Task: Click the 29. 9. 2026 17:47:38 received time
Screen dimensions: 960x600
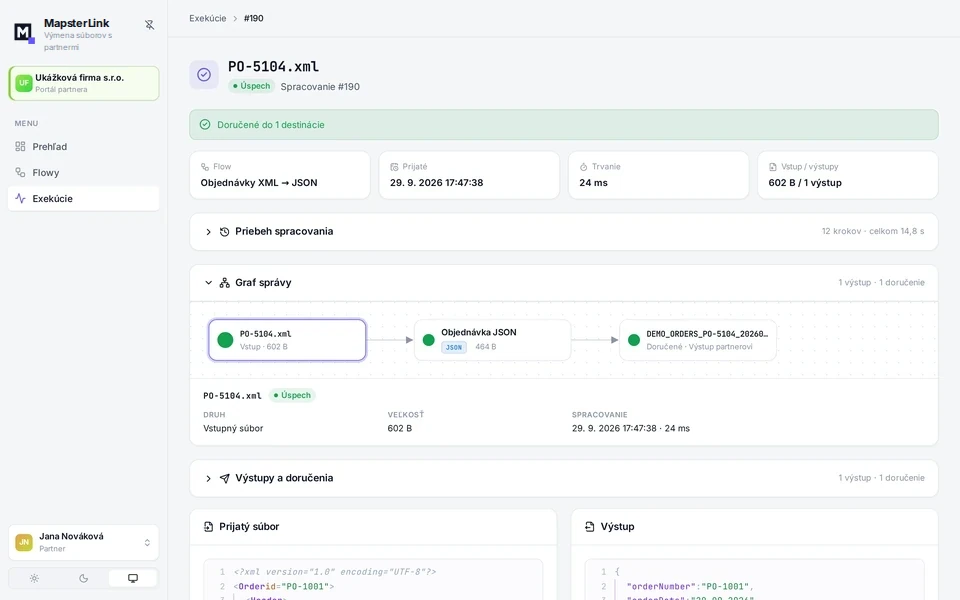Action: tap(437, 182)
